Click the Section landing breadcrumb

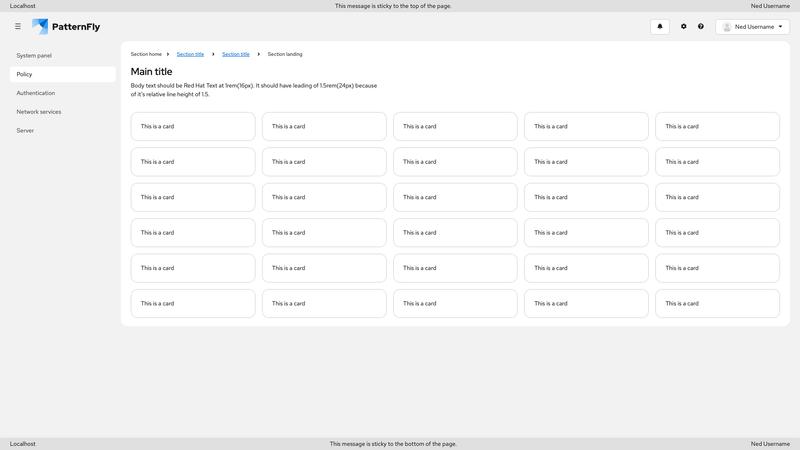(285, 54)
